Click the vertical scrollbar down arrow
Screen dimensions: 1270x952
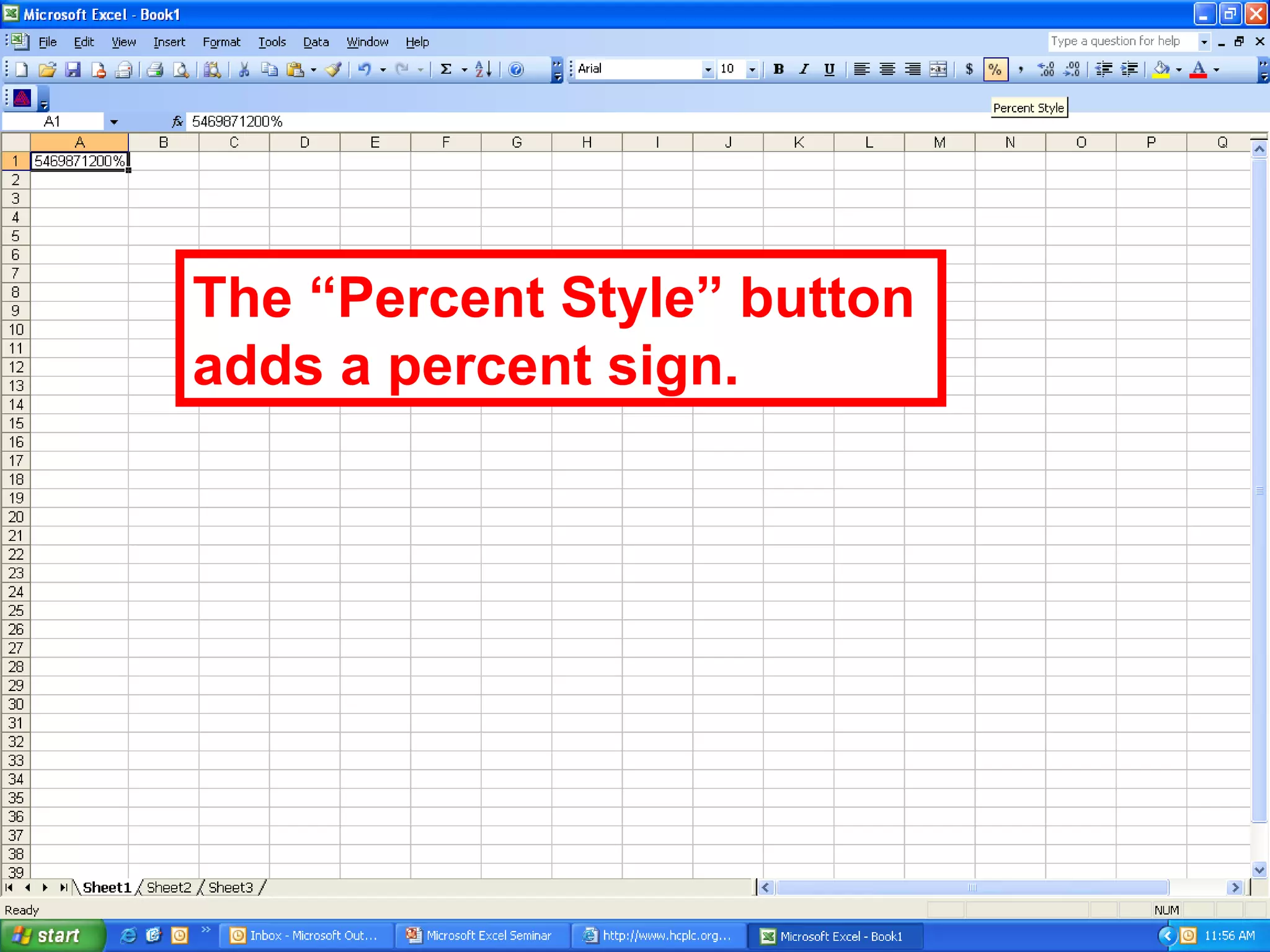1259,870
